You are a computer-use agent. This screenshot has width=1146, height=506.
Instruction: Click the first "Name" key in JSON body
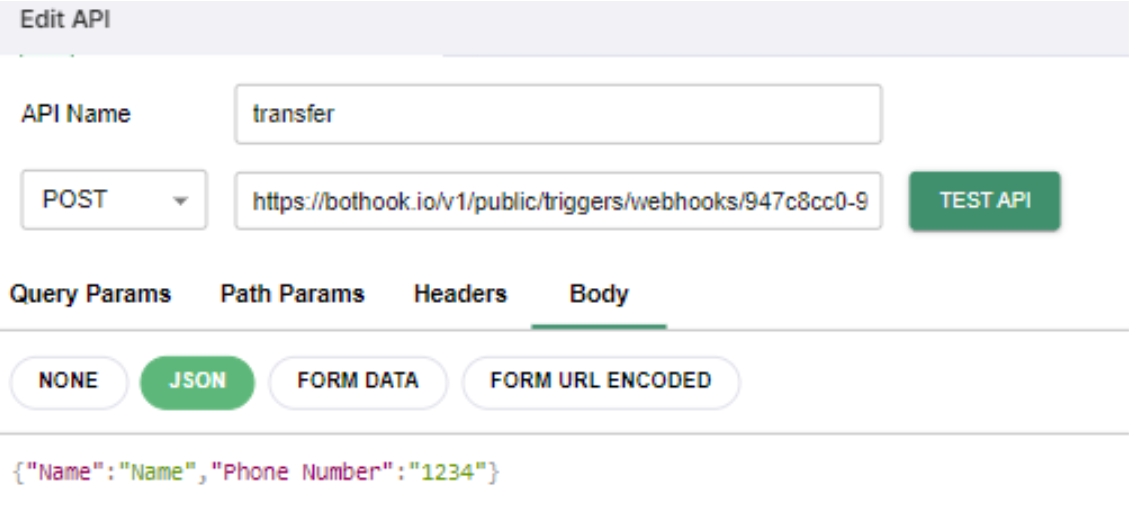coord(59,470)
